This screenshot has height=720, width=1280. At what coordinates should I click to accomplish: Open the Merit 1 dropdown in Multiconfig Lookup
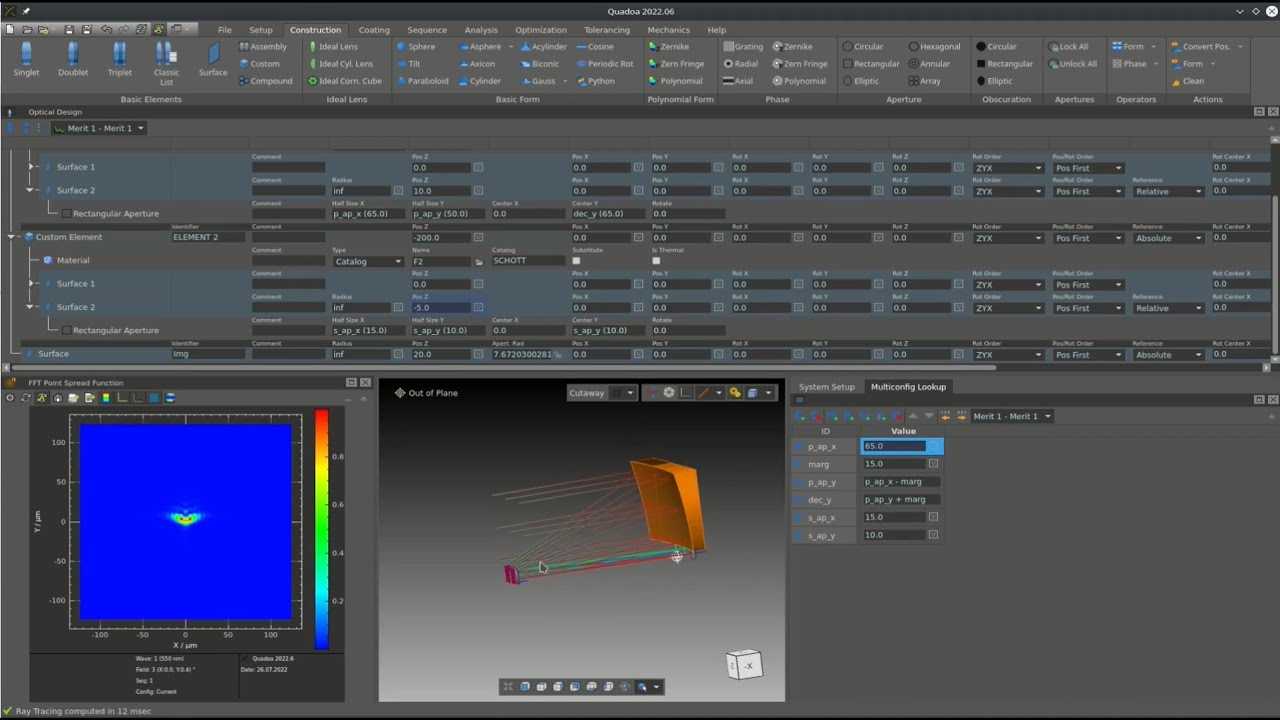[1012, 416]
